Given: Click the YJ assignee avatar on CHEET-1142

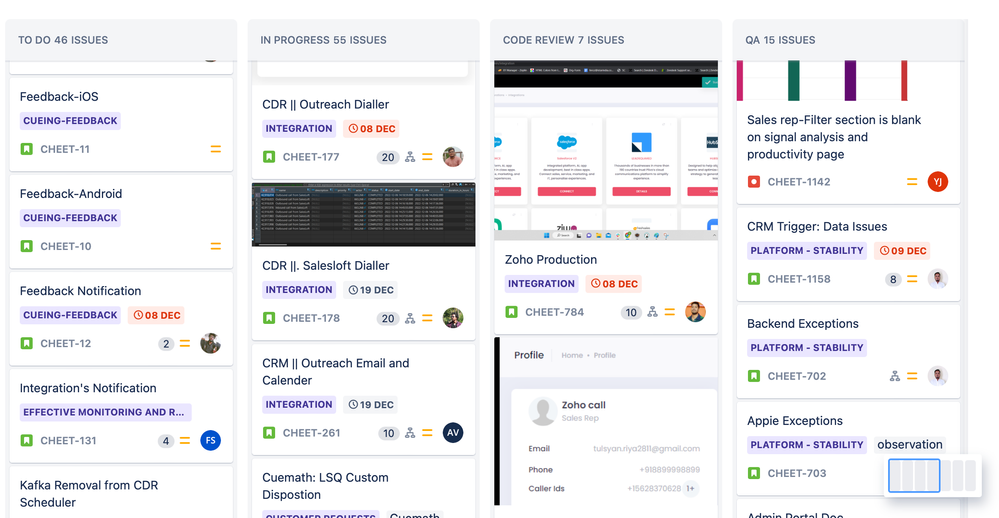Looking at the screenshot, I should [x=938, y=182].
